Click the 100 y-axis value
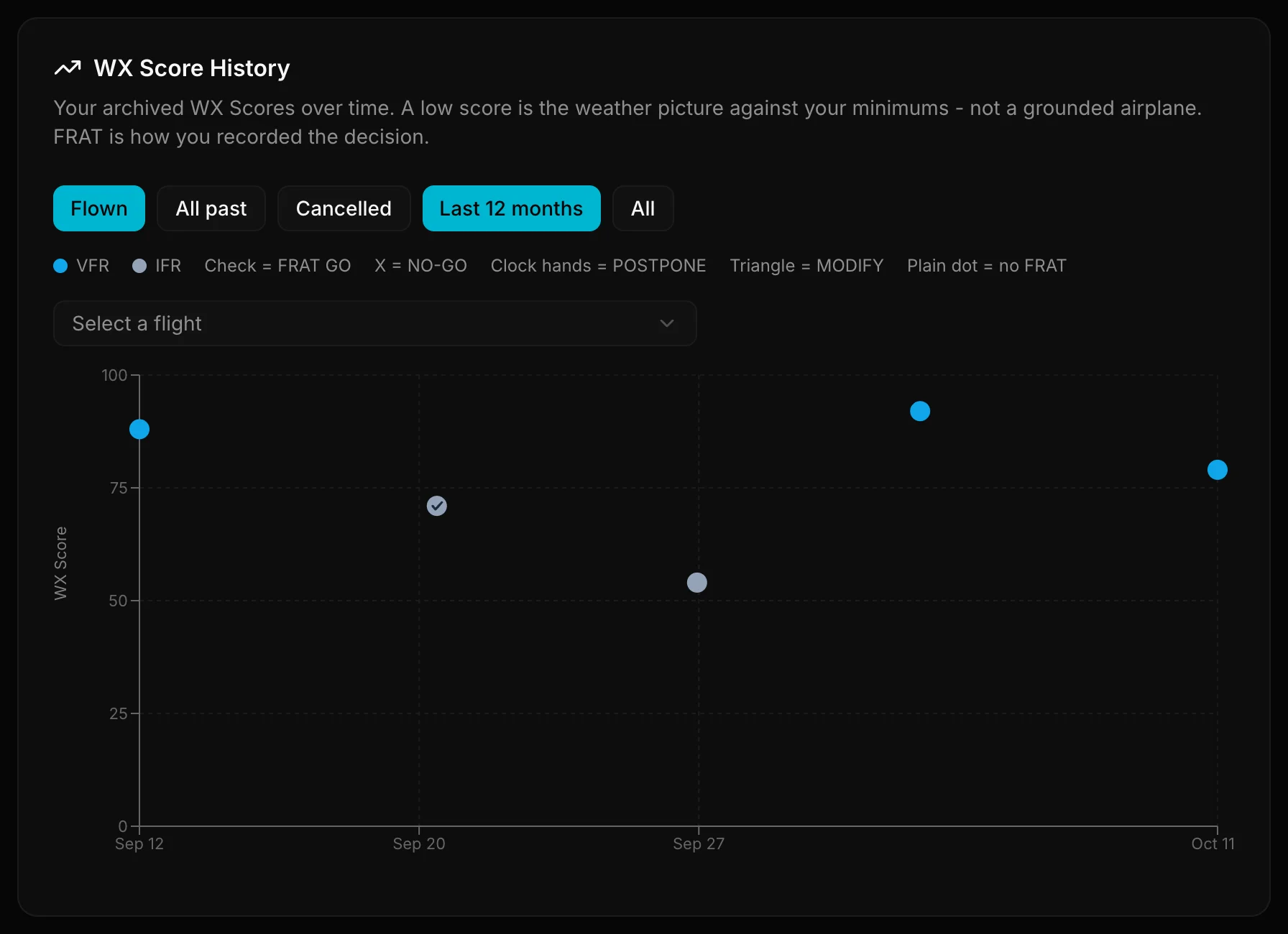 coord(114,375)
